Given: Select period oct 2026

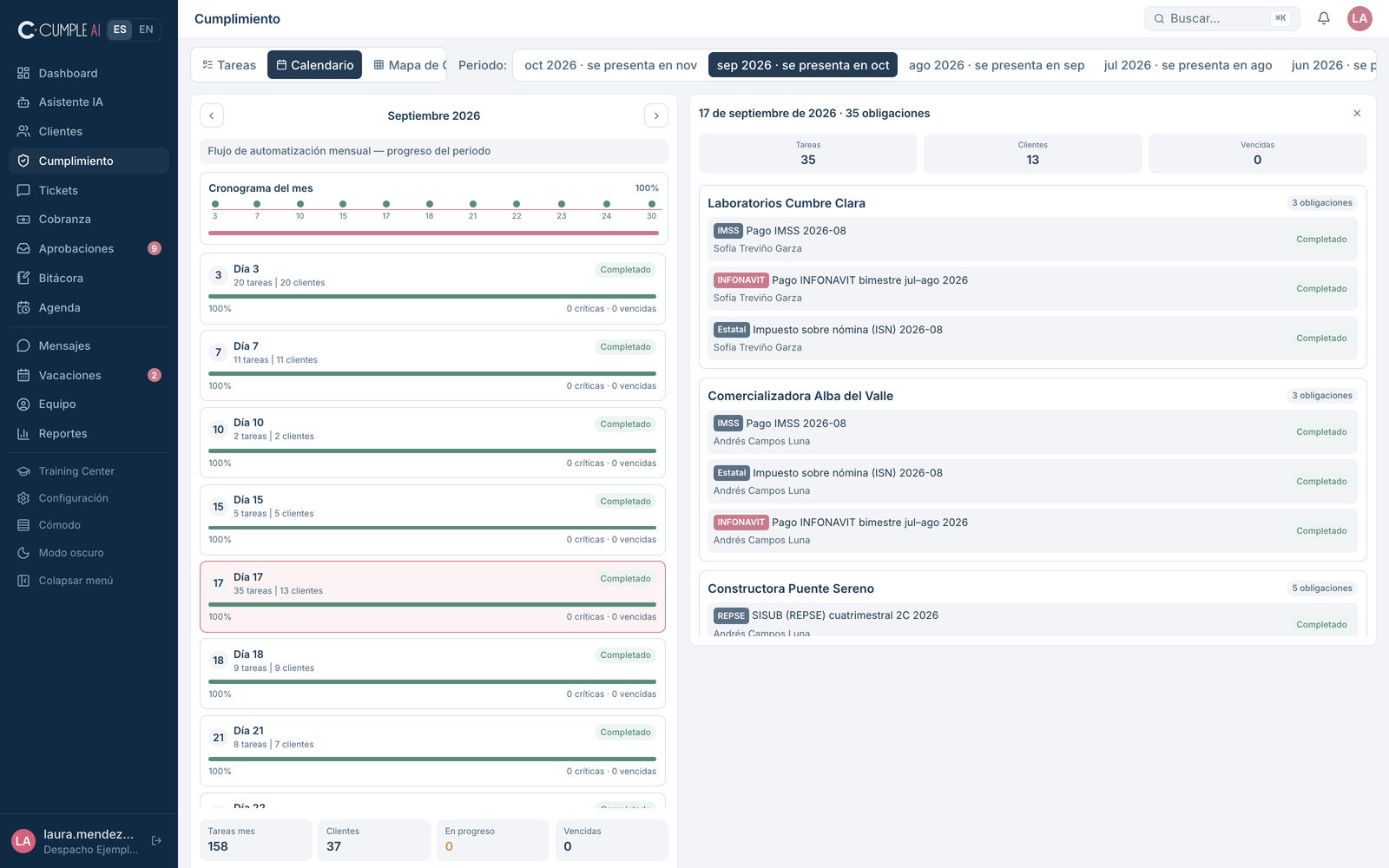Looking at the screenshot, I should [610, 65].
